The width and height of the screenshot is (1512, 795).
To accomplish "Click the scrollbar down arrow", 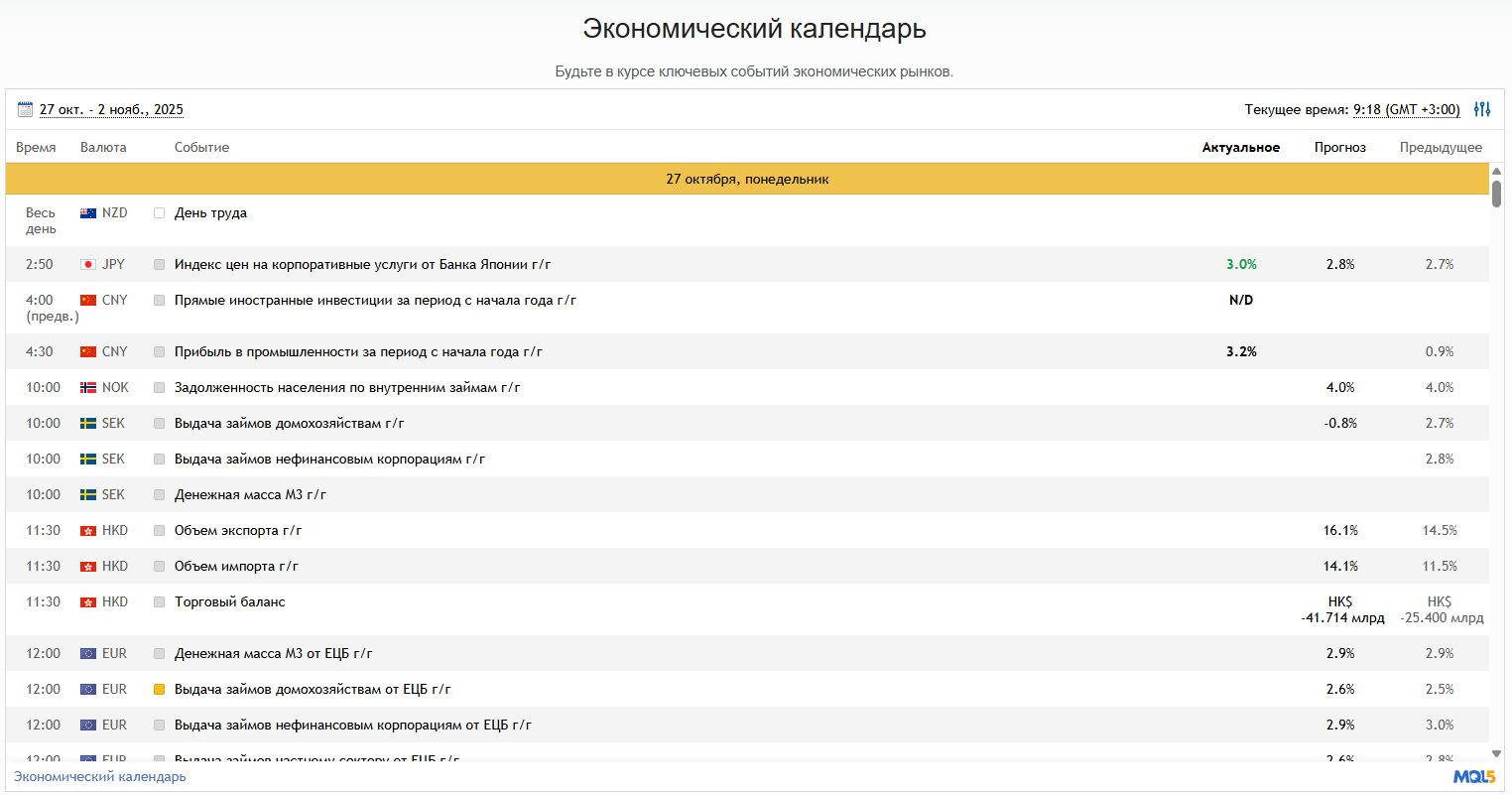I will tap(1496, 753).
